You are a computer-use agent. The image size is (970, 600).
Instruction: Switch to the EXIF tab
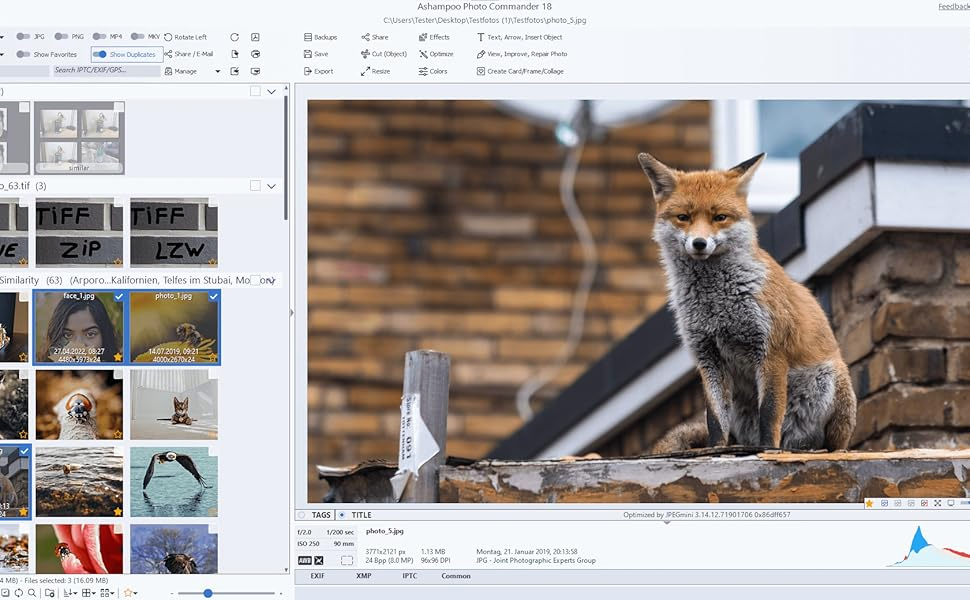tap(317, 576)
